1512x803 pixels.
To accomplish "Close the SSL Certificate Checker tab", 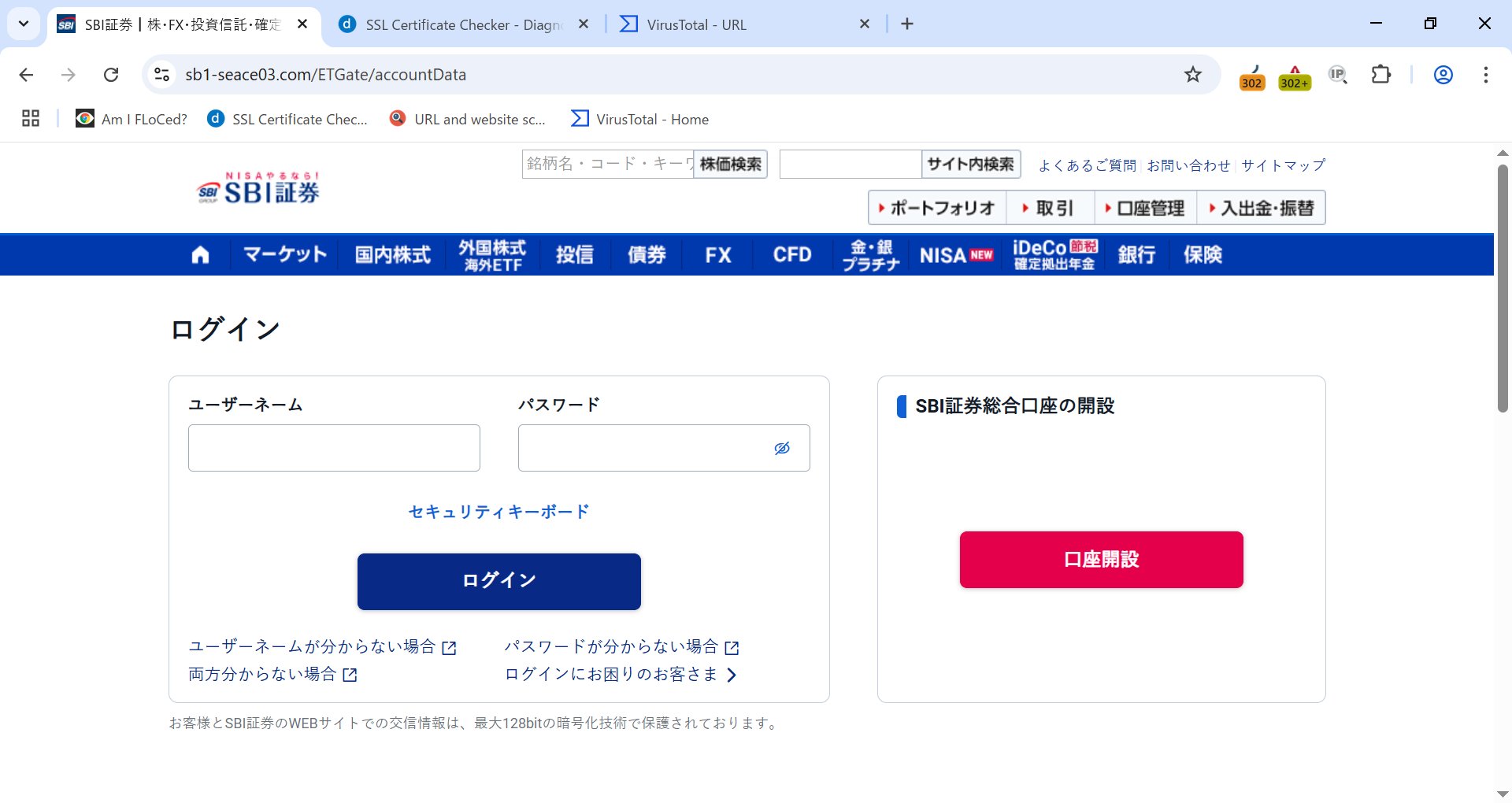I will point(584,24).
